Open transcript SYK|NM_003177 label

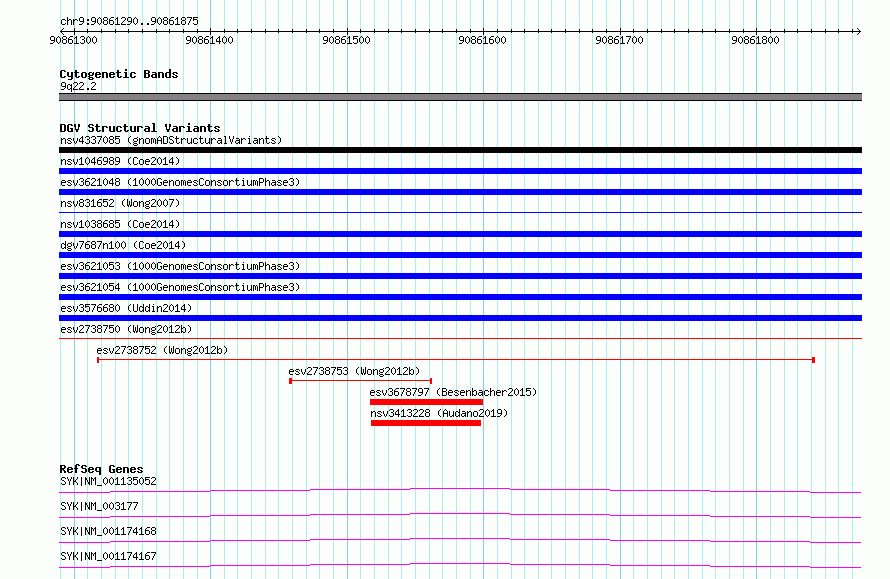pos(99,506)
